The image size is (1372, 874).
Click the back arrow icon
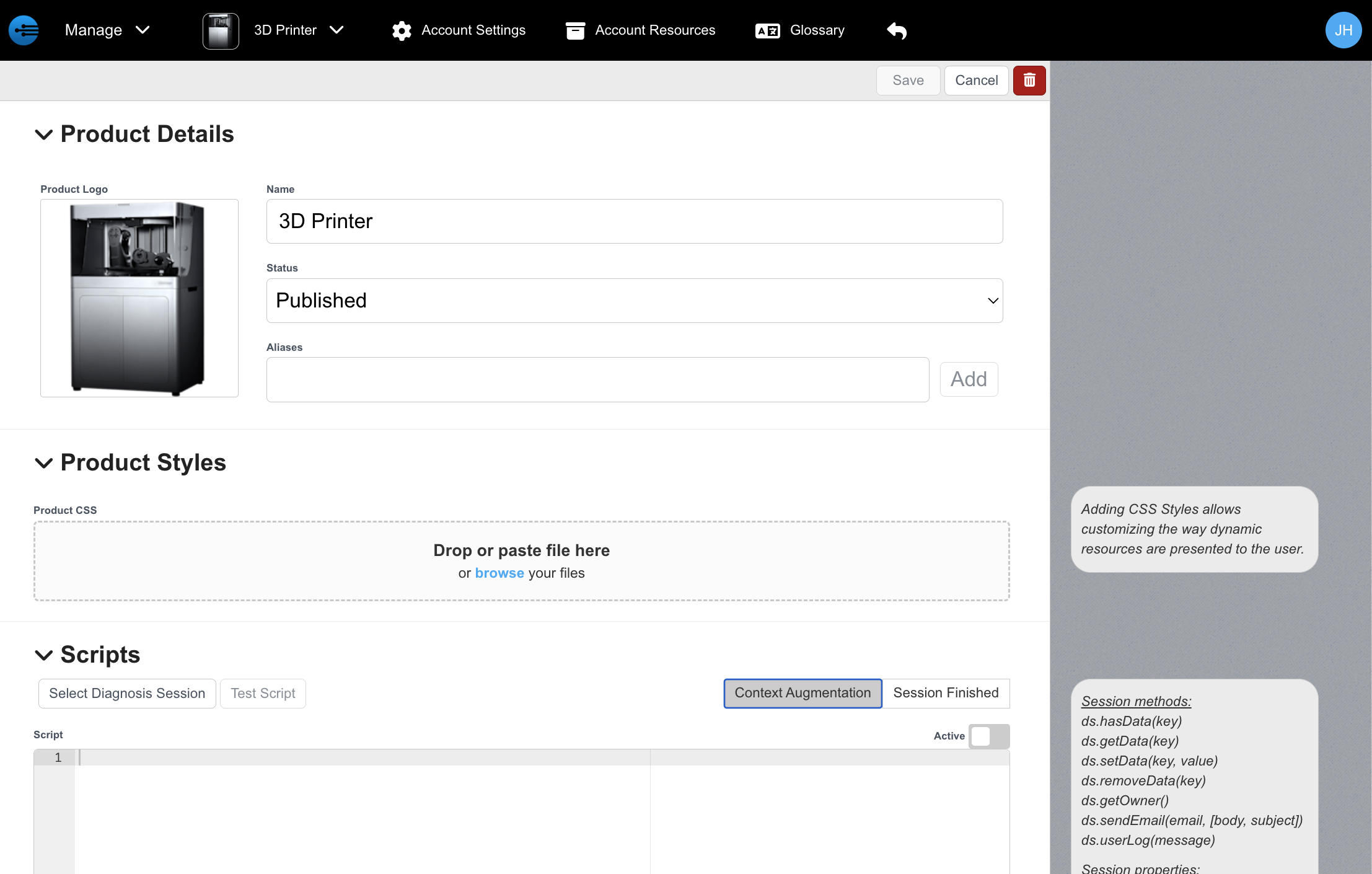coord(897,30)
